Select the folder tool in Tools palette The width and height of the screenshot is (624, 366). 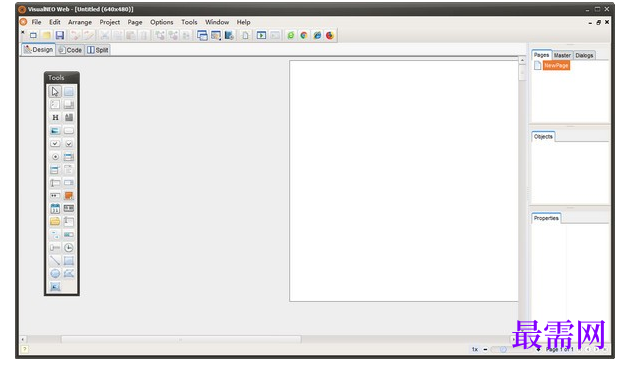point(55,222)
